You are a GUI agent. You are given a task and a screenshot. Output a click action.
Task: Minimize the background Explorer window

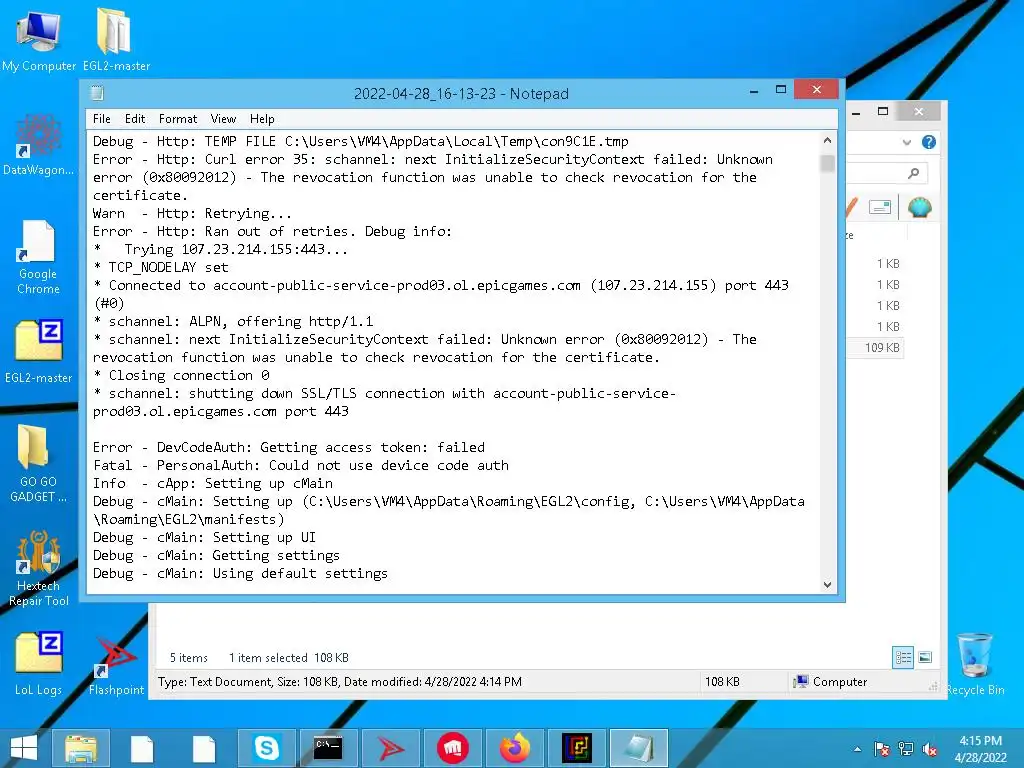tap(856, 112)
